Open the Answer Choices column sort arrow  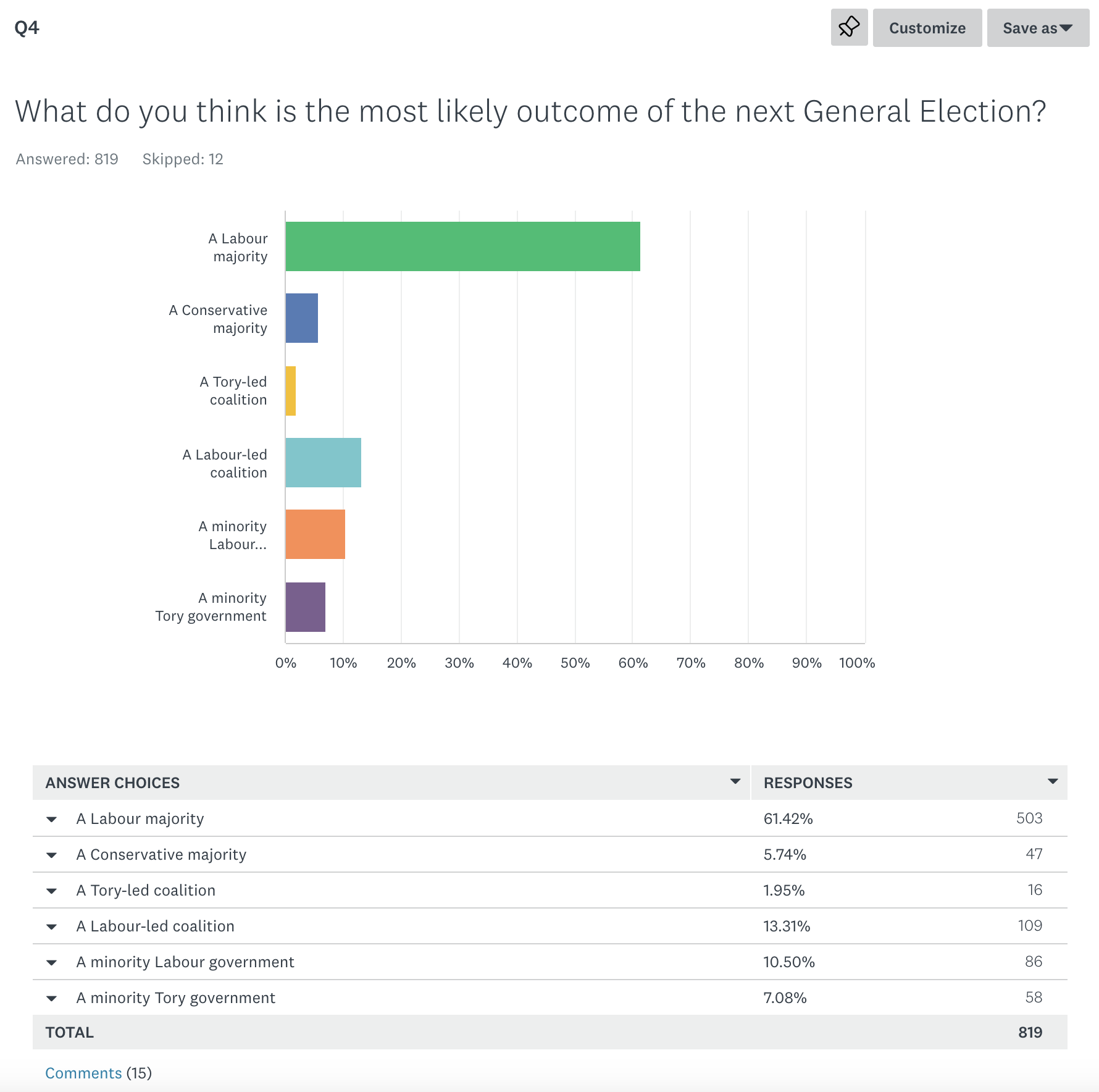[x=735, y=781]
